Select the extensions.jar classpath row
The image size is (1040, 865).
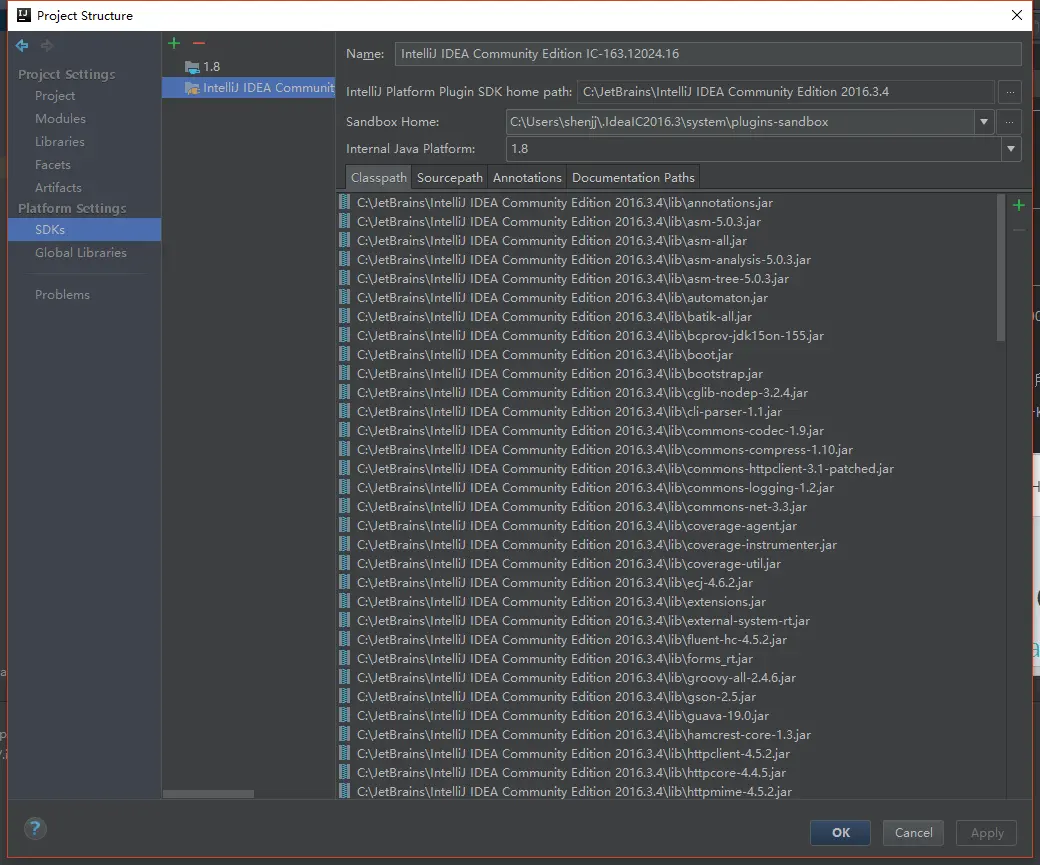tap(667, 602)
